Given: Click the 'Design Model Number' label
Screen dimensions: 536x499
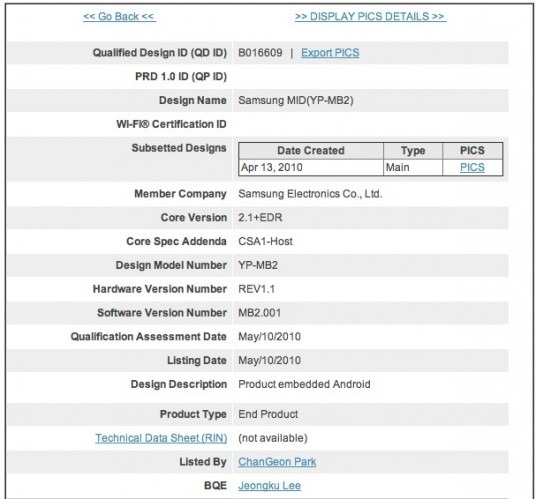Looking at the screenshot, I should point(171,265).
